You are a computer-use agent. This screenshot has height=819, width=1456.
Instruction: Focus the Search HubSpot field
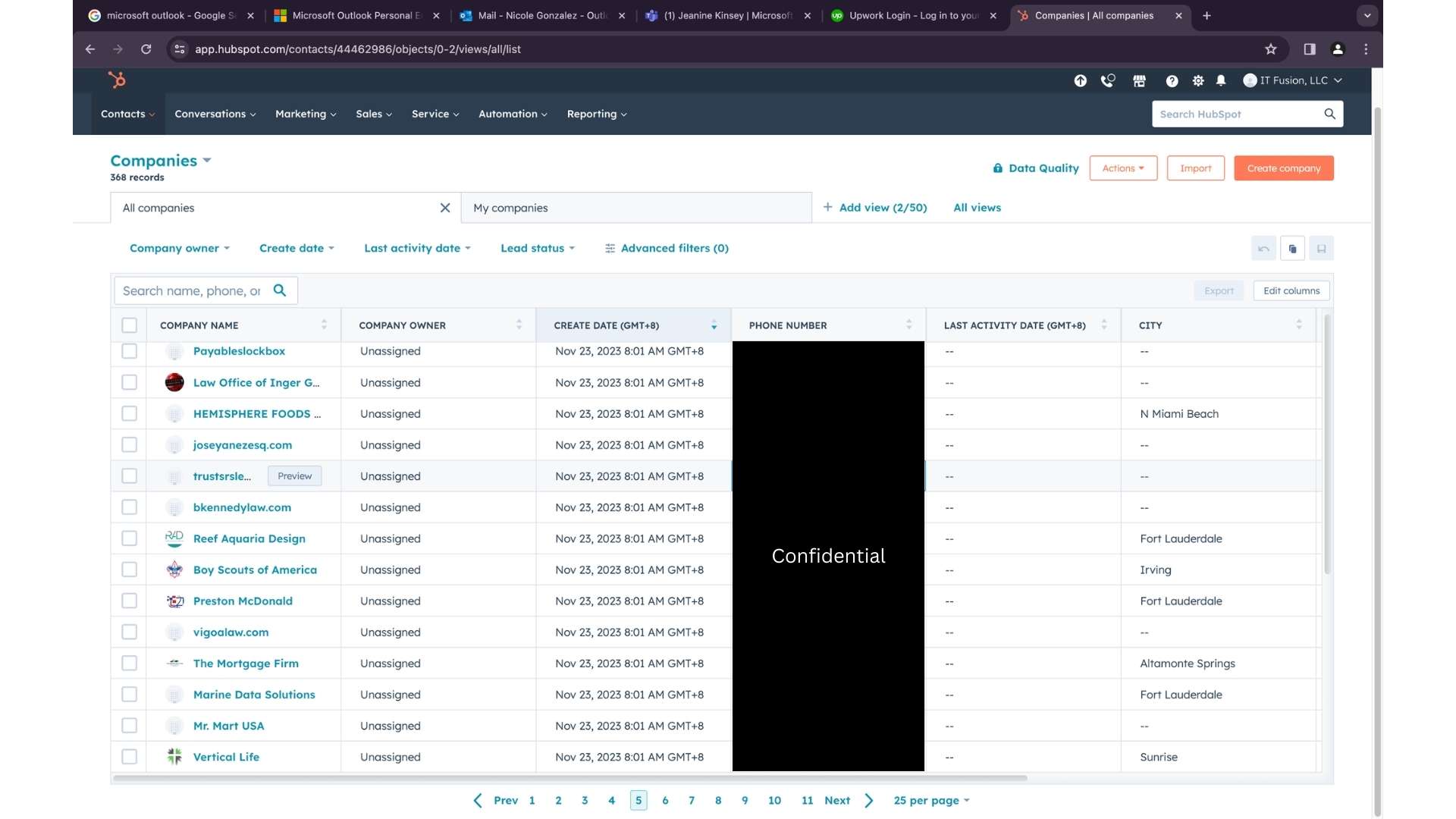pyautogui.click(x=1236, y=114)
